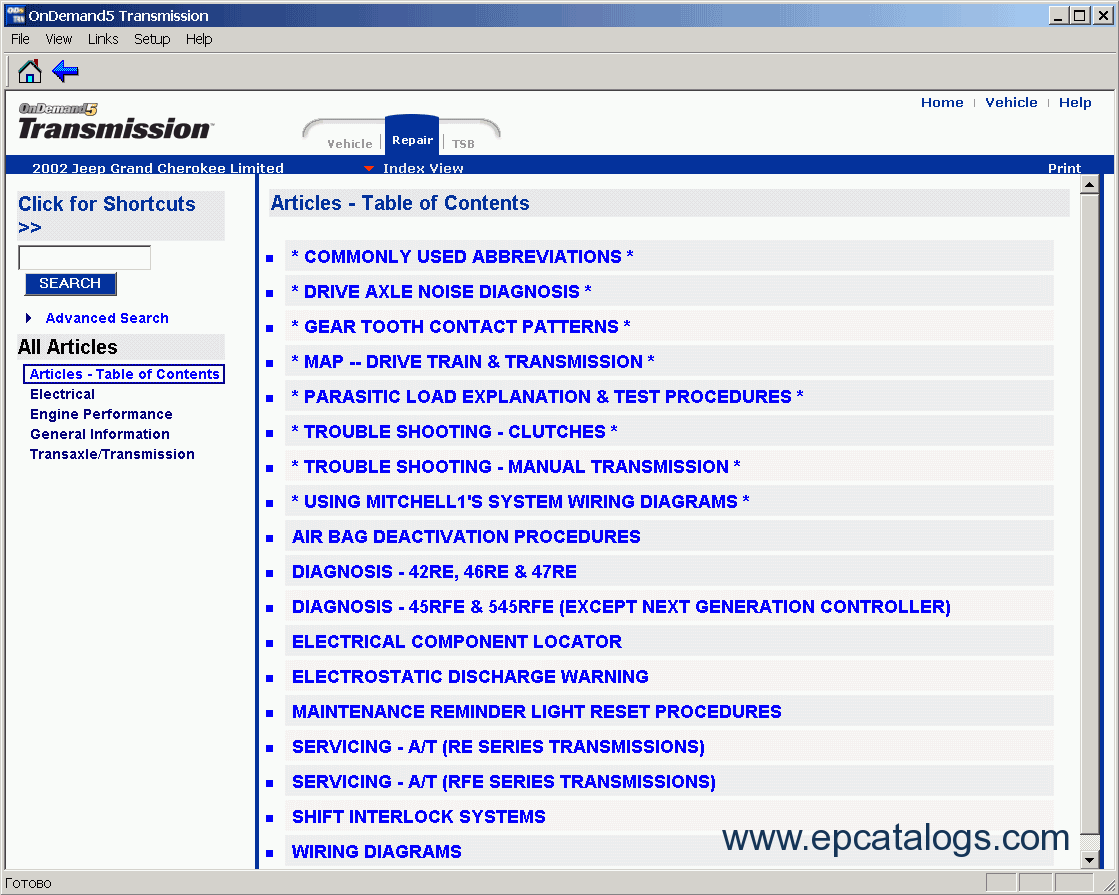Open Shift Interlock Systems article
The image size is (1119, 895).
[x=418, y=816]
